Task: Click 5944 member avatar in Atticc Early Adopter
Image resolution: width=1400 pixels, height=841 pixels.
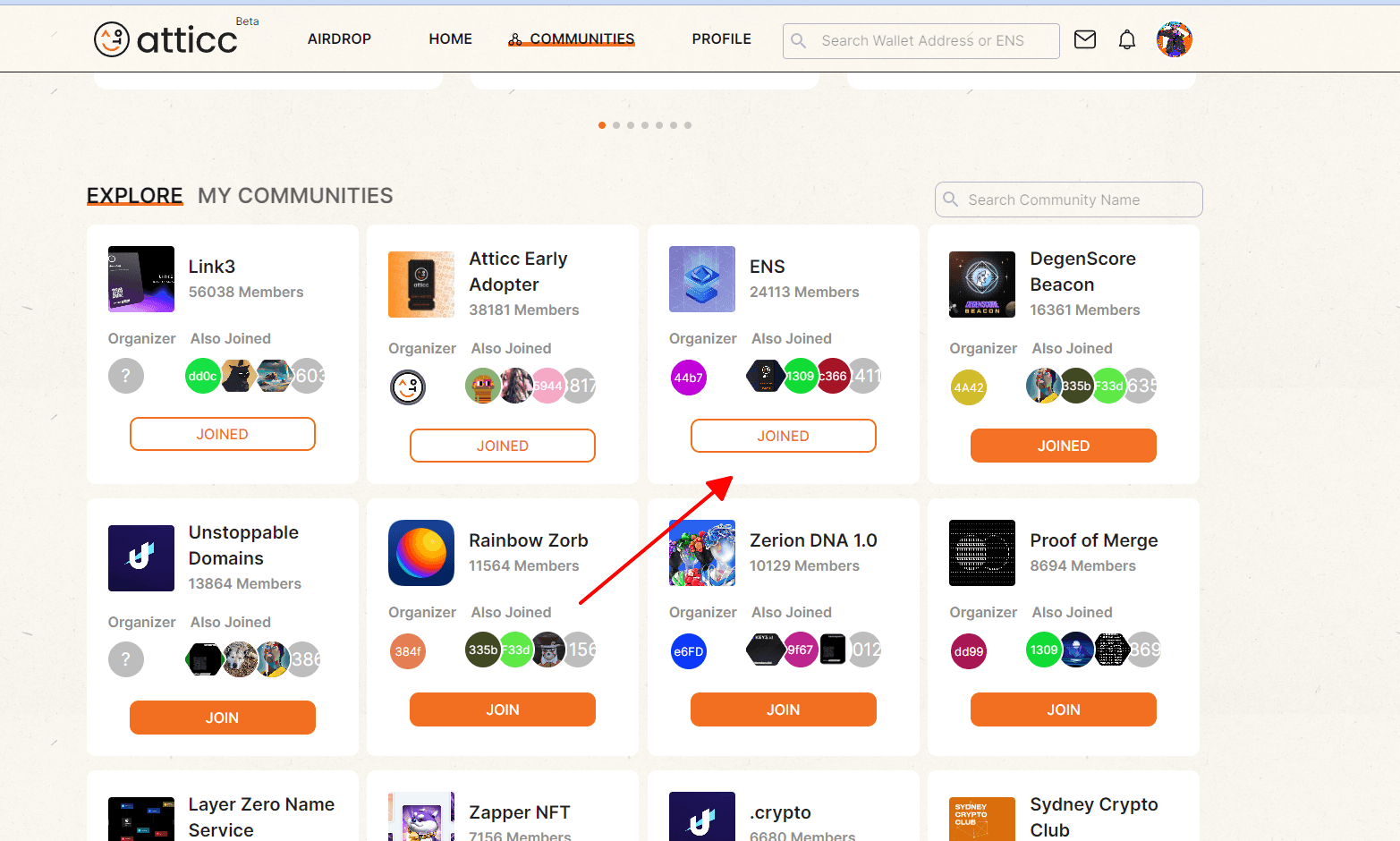Action: (x=547, y=386)
